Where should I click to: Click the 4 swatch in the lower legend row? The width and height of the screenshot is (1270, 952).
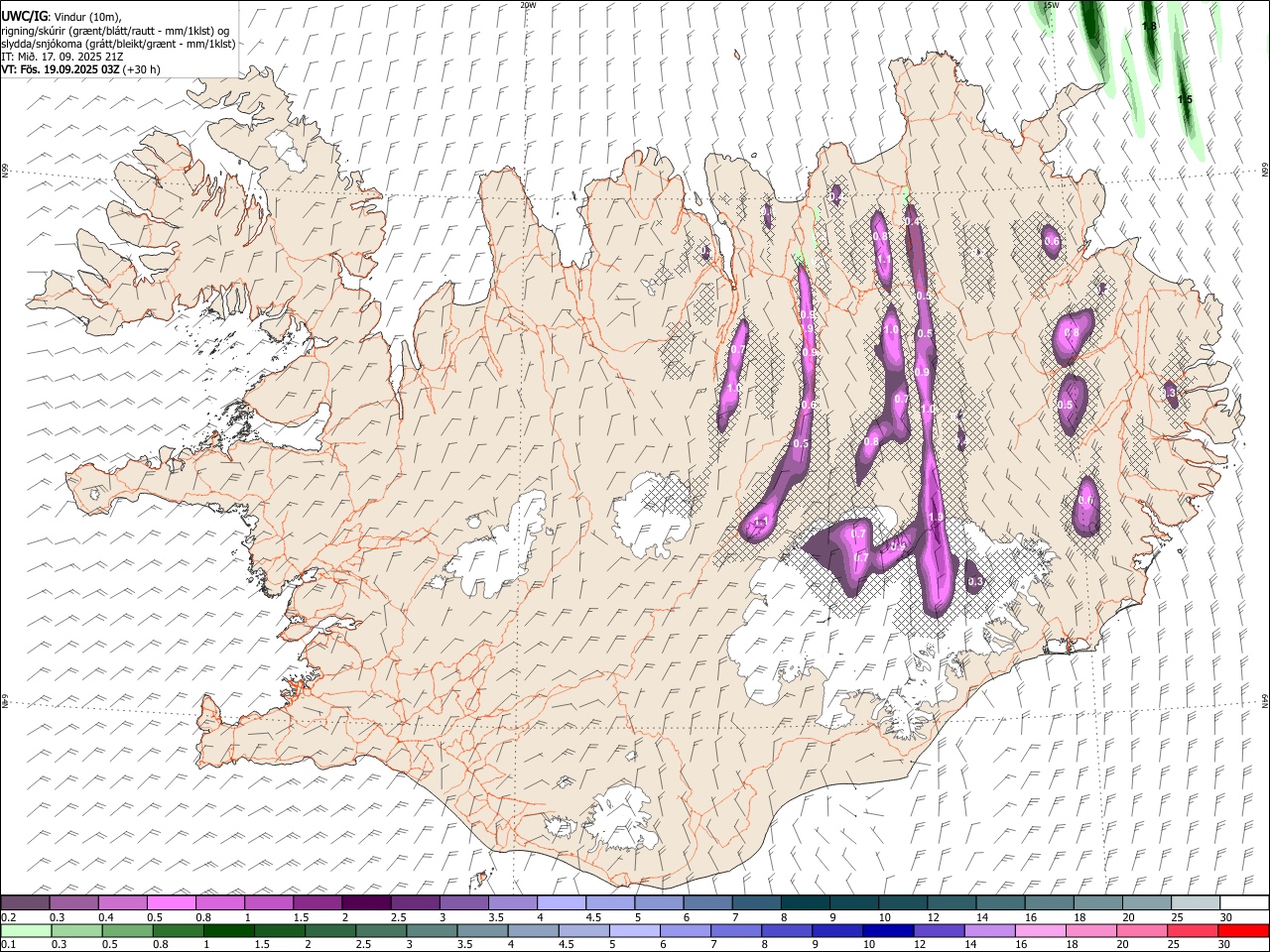532,930
